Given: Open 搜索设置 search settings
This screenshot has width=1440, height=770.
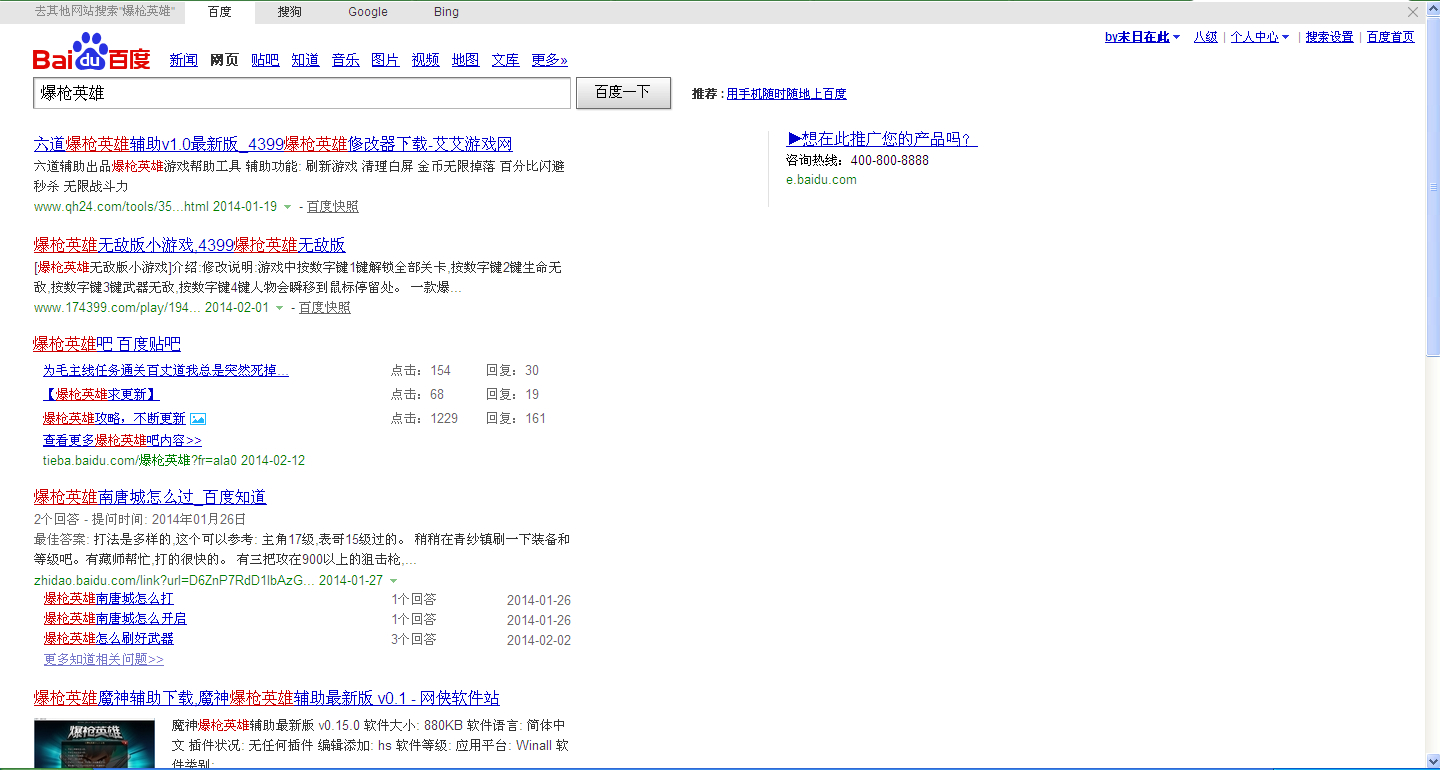Looking at the screenshot, I should coord(1329,37).
